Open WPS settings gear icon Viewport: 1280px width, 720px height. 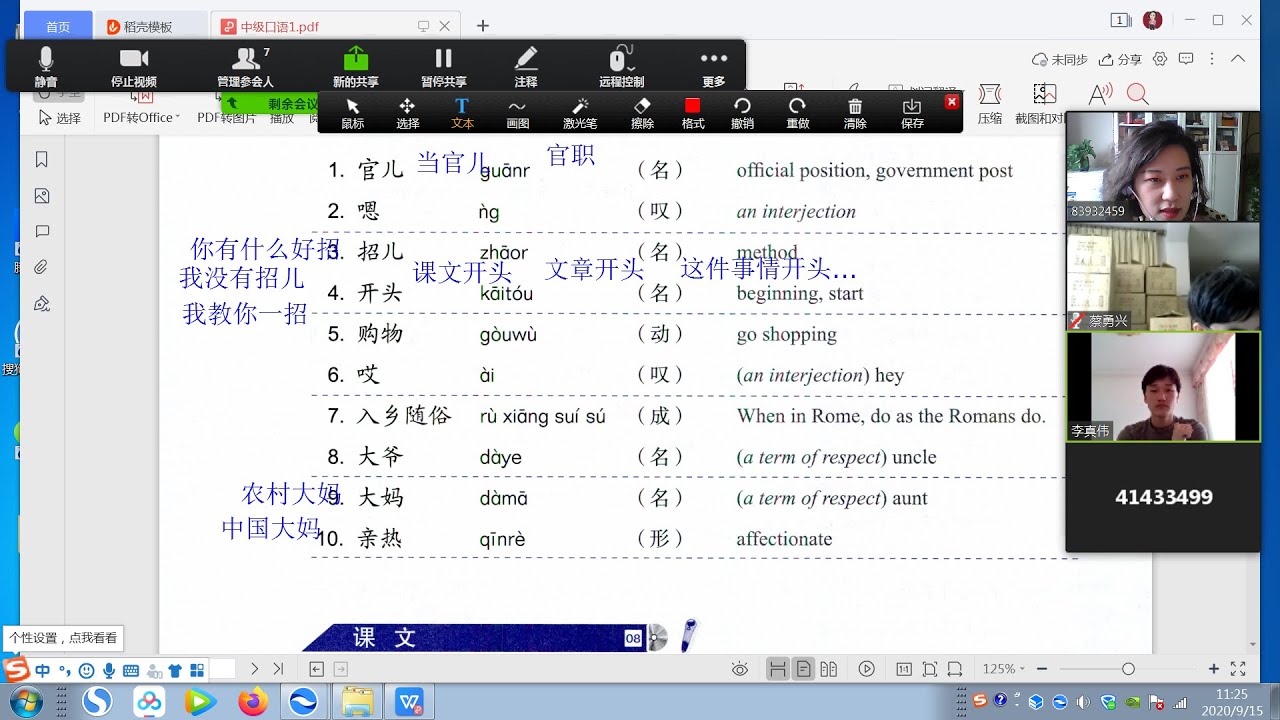[1160, 59]
